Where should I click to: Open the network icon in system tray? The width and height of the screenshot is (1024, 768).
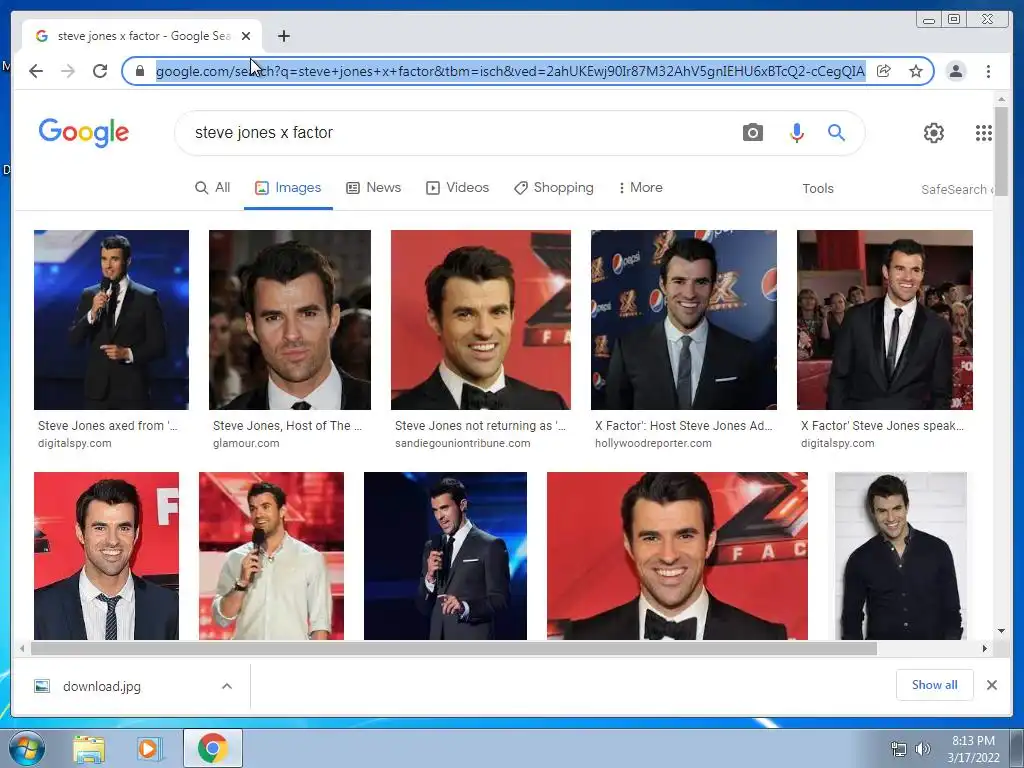(x=899, y=750)
